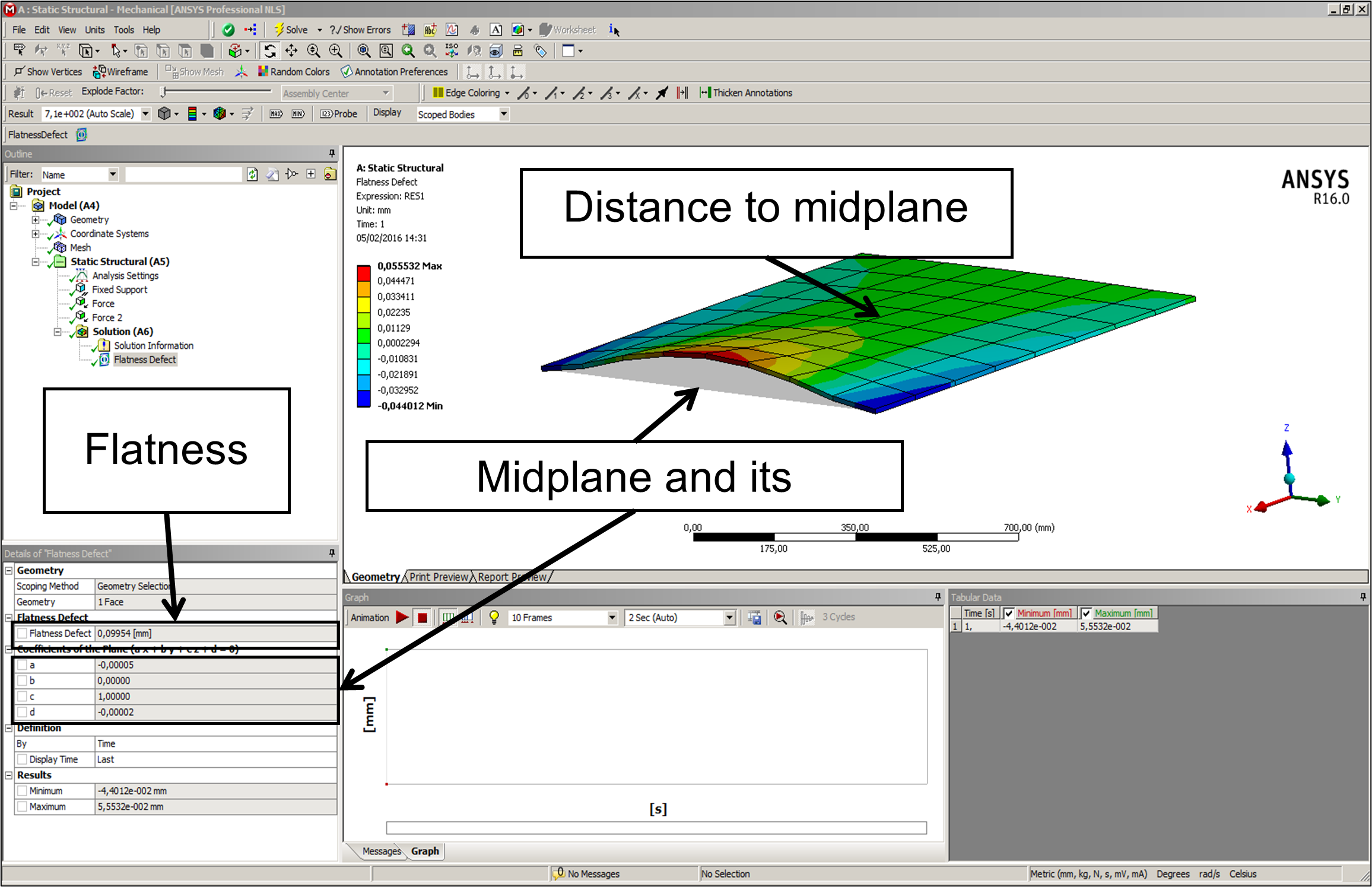
Task: Open the Worksheet view icon
Action: pyautogui.click(x=545, y=30)
